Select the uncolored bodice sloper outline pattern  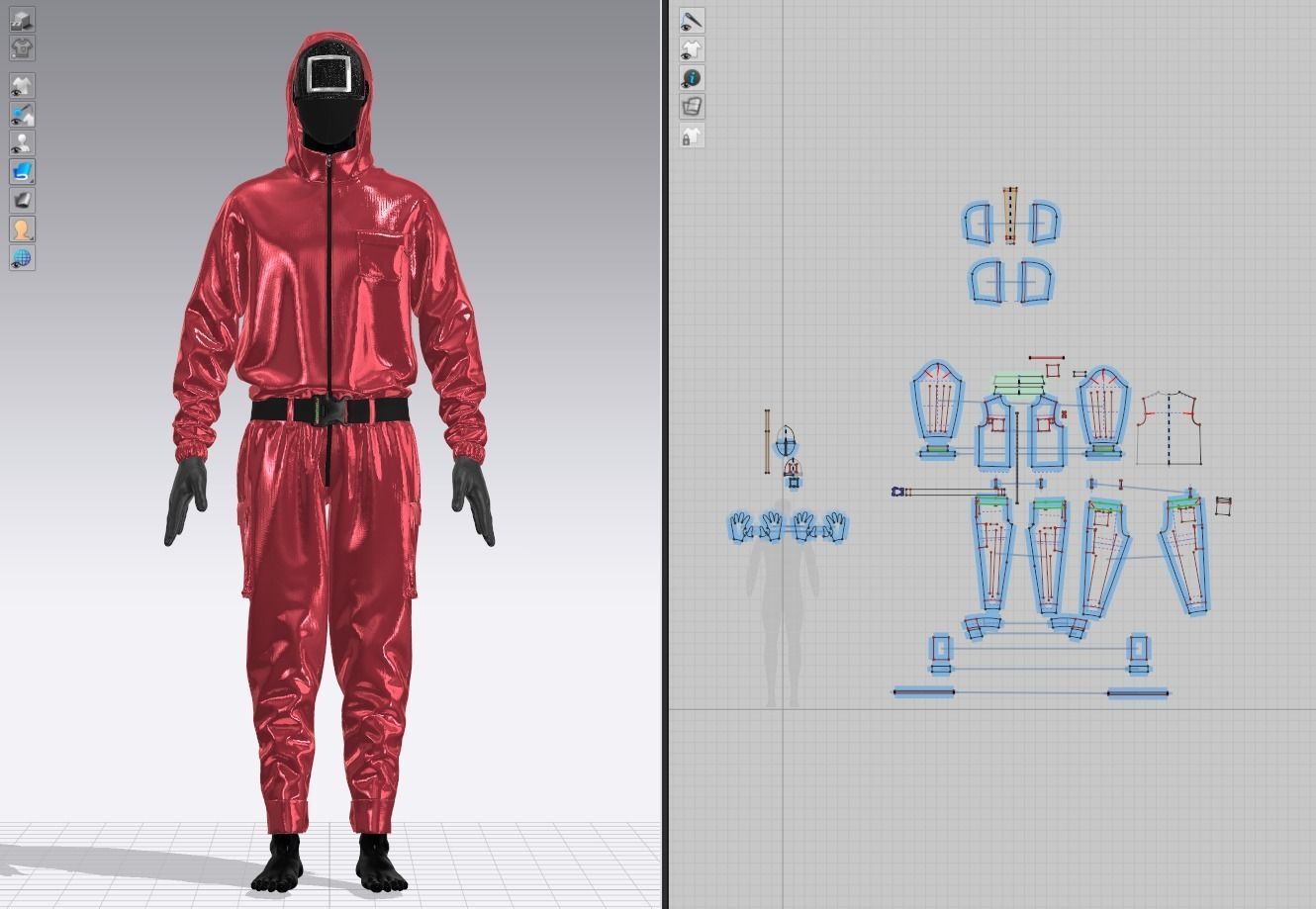point(1170,428)
